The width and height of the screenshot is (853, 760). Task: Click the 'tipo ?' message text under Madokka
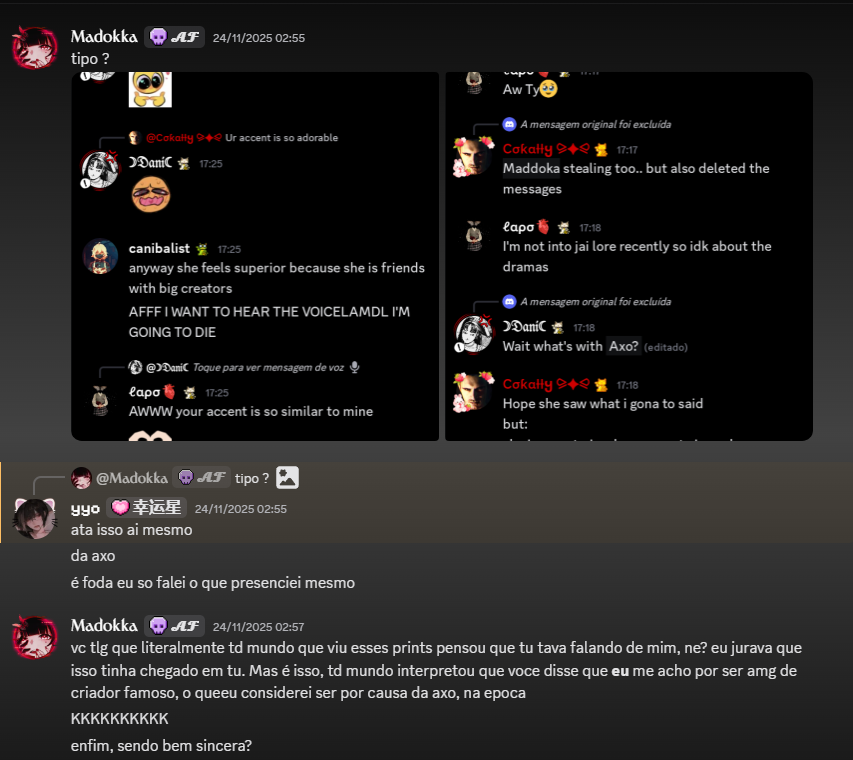click(90, 59)
